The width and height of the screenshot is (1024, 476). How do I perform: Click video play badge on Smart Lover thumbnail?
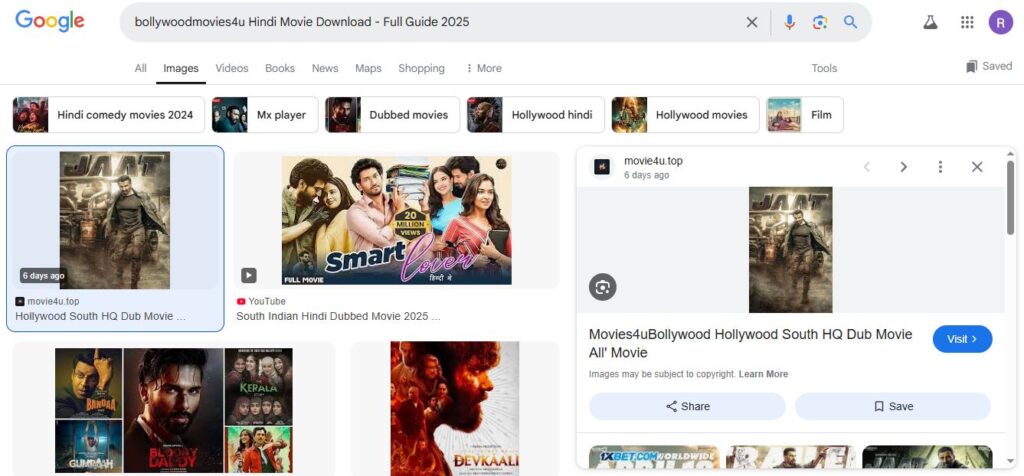tap(249, 276)
